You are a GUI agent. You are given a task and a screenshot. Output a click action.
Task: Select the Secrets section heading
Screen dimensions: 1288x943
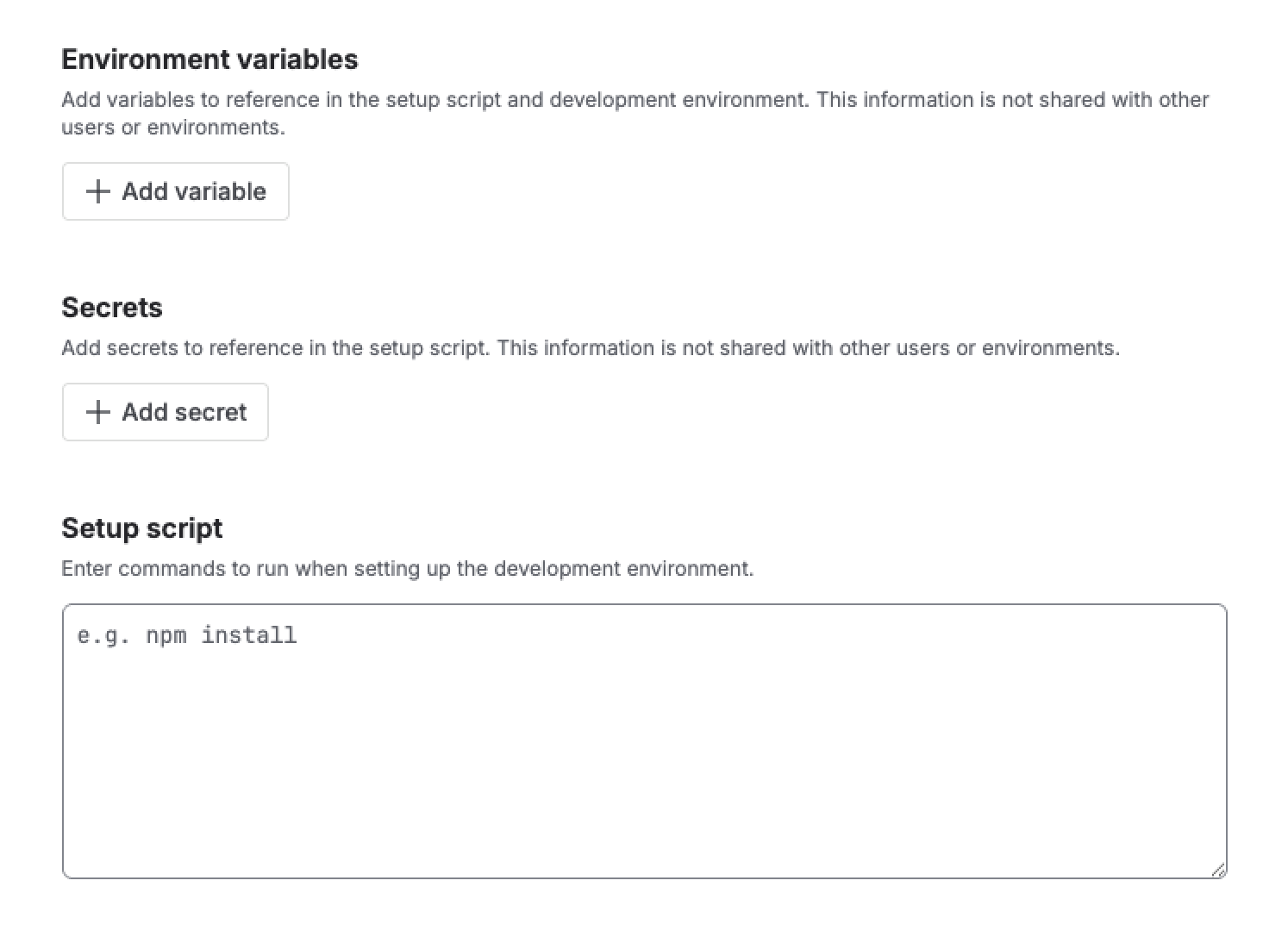click(111, 308)
